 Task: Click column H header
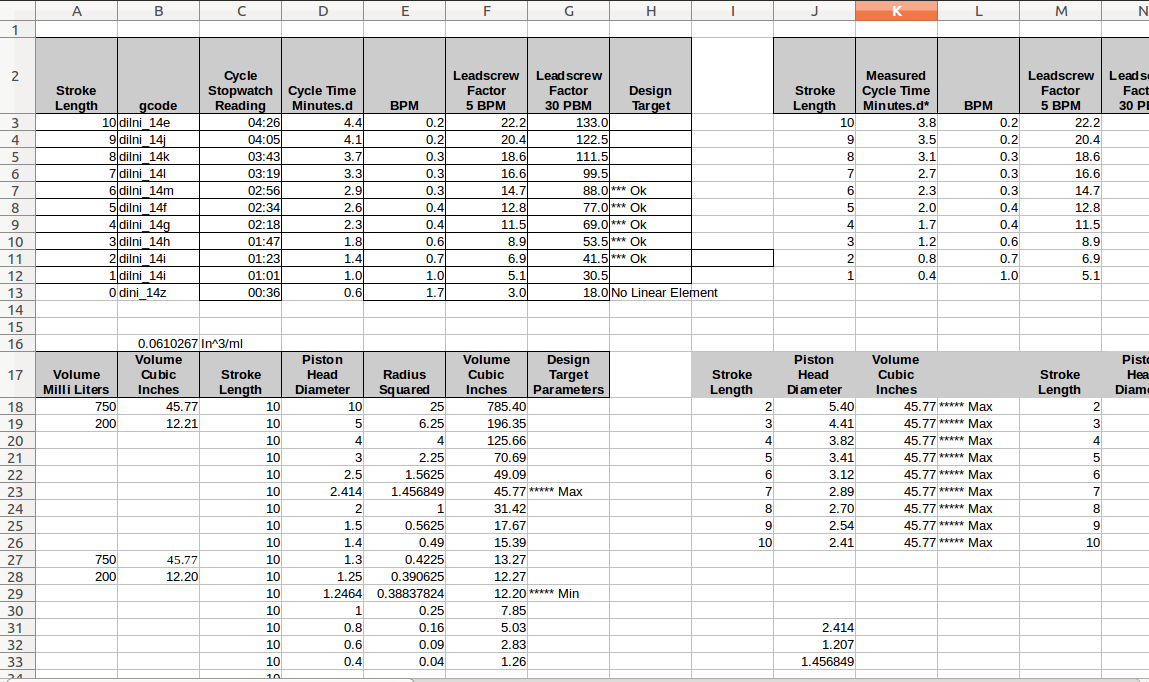click(650, 10)
